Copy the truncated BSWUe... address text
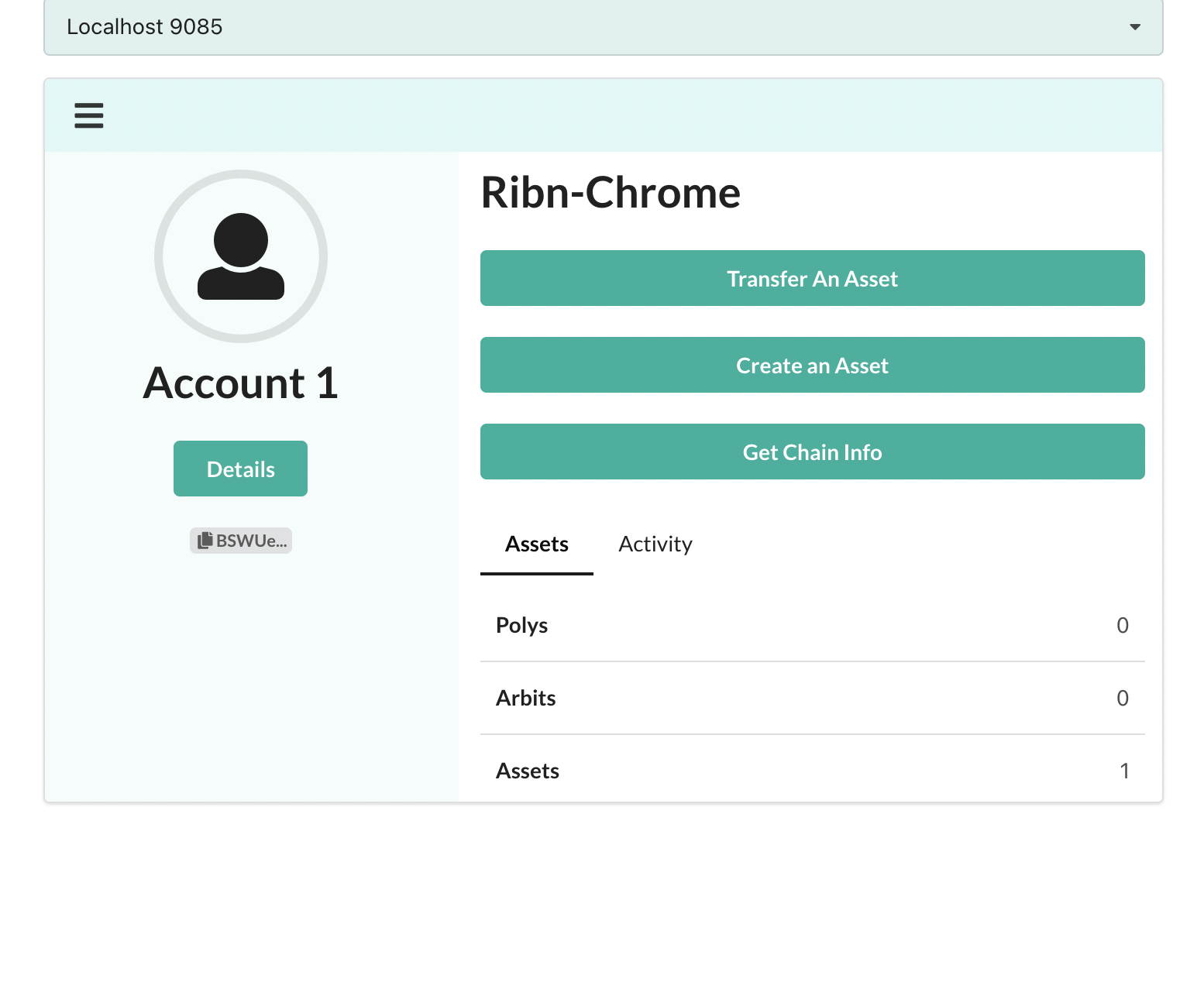The image size is (1204, 996). click(x=251, y=541)
